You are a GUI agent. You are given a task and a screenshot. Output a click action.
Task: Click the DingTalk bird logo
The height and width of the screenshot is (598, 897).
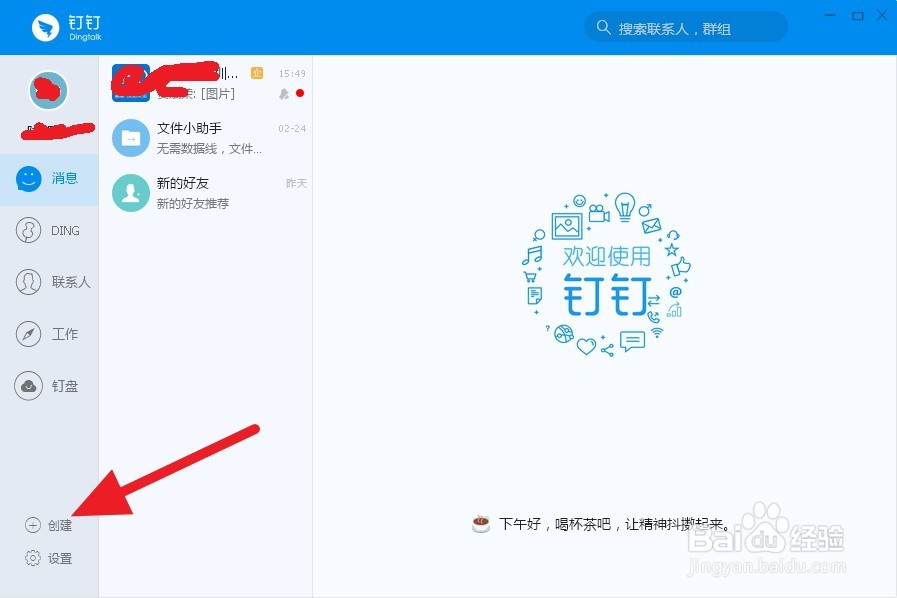pos(45,27)
